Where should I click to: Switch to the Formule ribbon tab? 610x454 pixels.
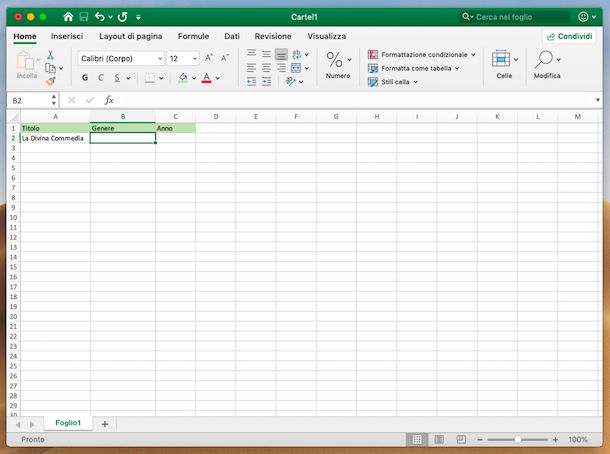tap(193, 35)
